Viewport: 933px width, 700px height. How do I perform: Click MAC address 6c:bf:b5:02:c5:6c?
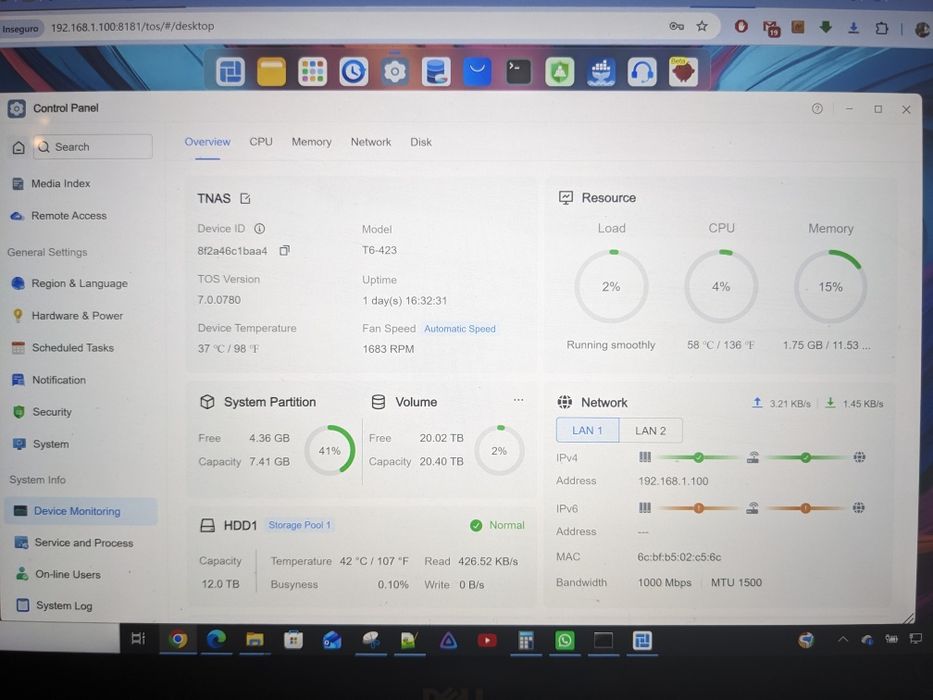point(679,557)
